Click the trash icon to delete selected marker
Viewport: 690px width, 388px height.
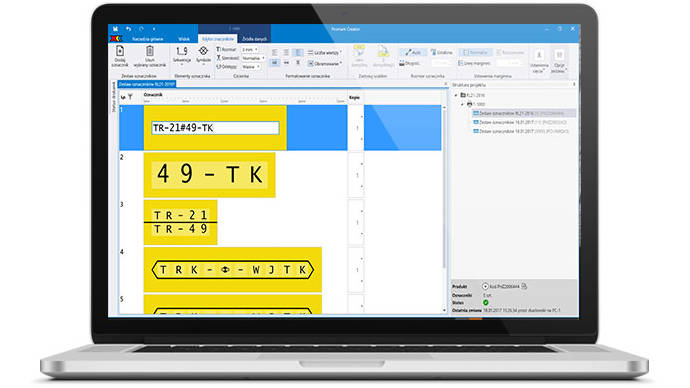[150, 51]
